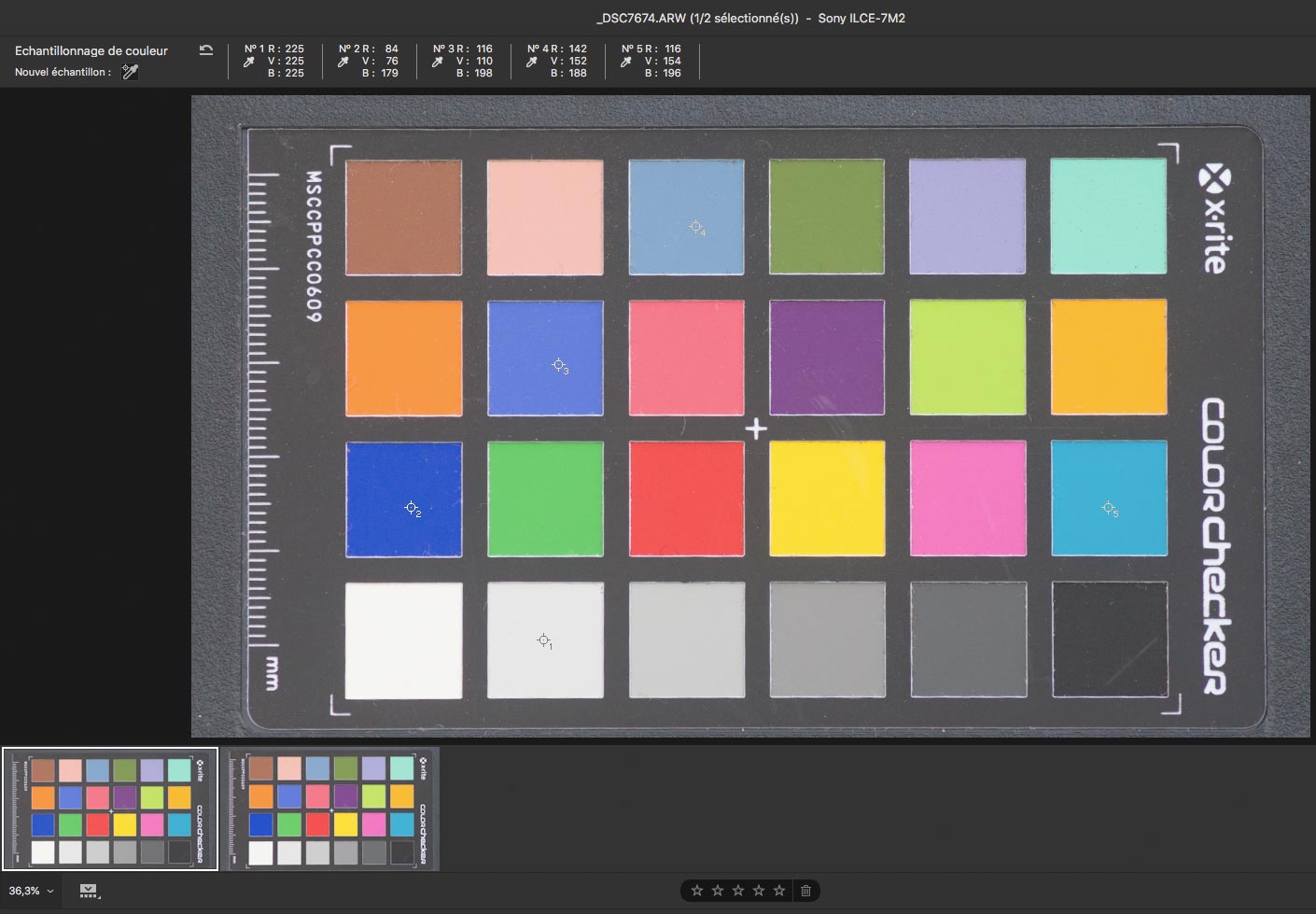Select the first filmstrip thumbnail

pyautogui.click(x=110, y=809)
